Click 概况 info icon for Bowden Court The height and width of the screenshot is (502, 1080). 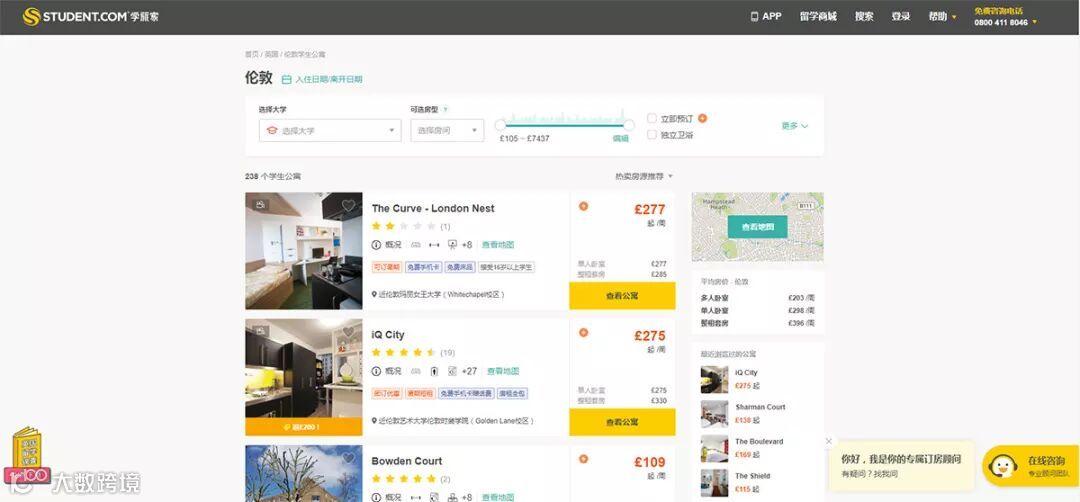click(376, 497)
